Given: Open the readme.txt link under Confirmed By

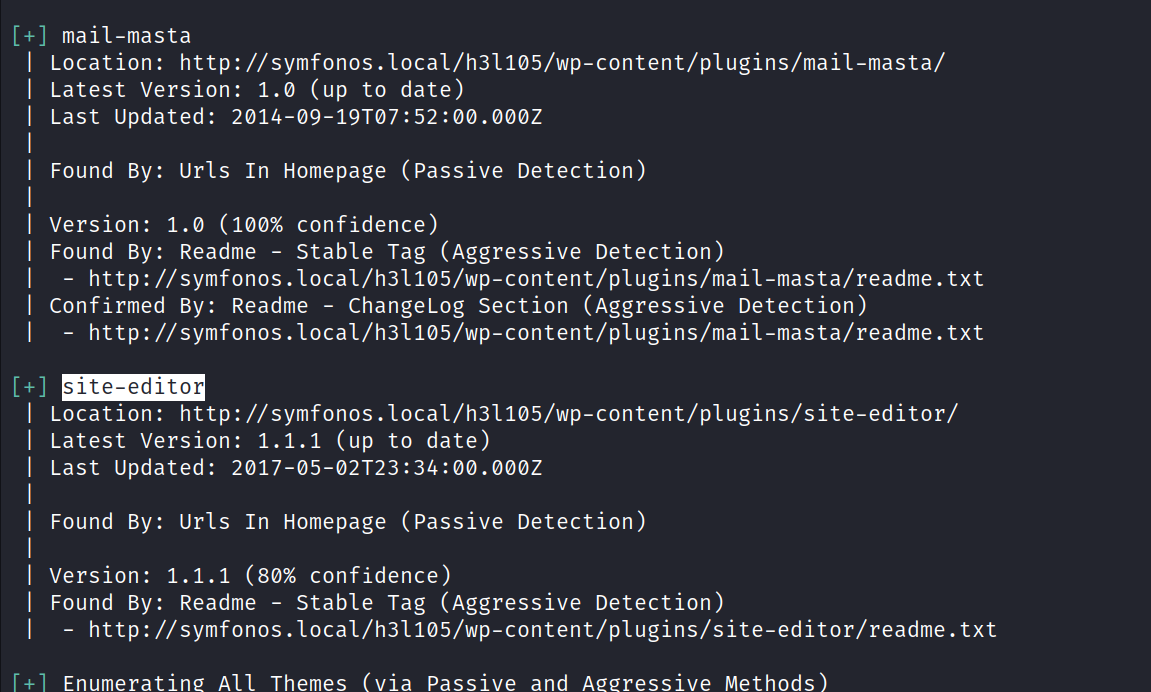Looking at the screenshot, I should pos(536,332).
